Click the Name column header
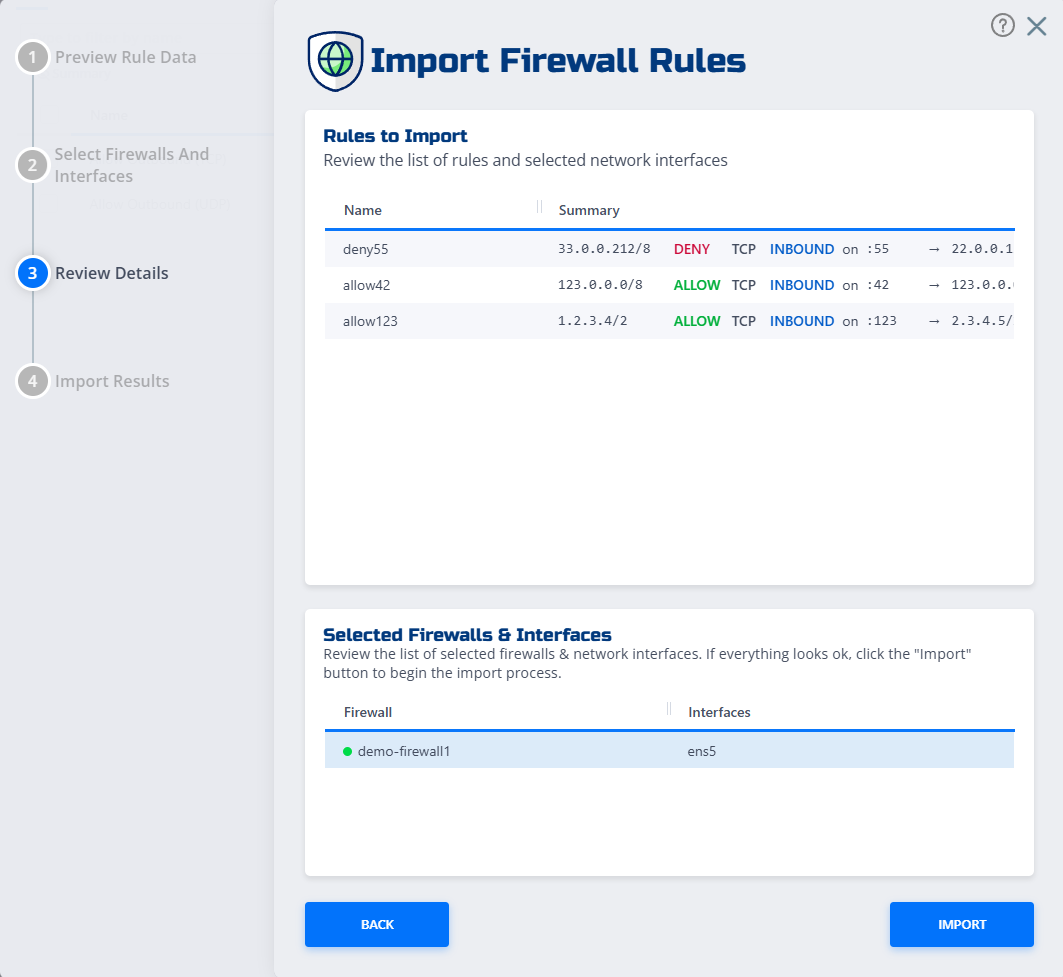1063x977 pixels. coord(362,210)
